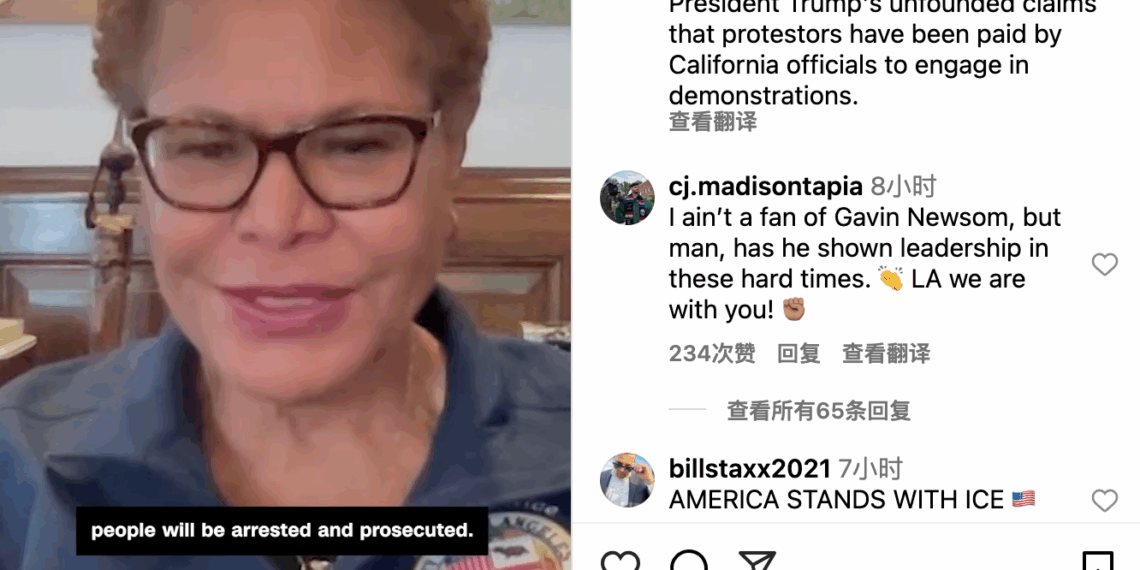Open billstaxx2021's profile picture
The height and width of the screenshot is (570, 1140).
click(627, 480)
